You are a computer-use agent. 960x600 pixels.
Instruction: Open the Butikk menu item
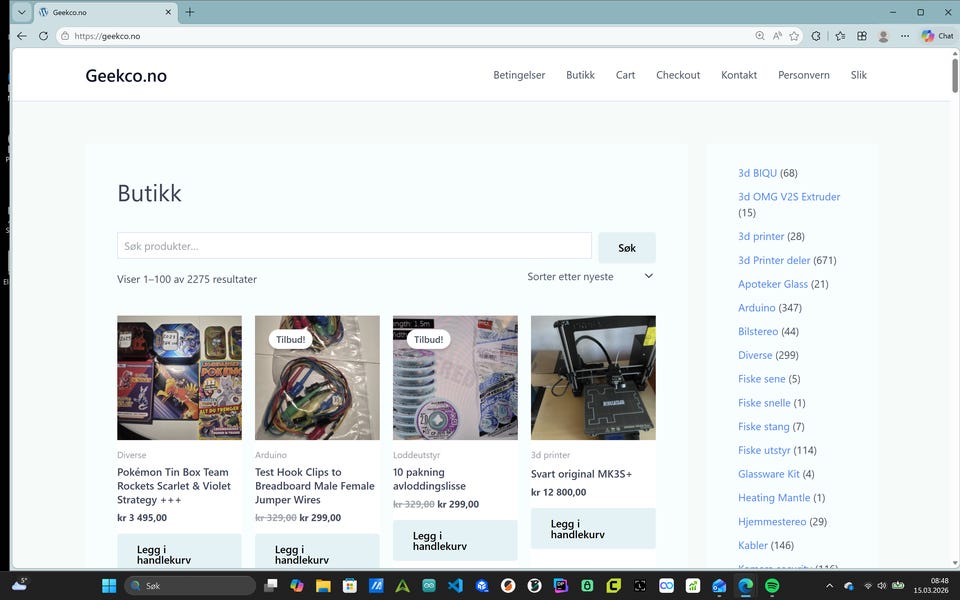(x=580, y=75)
